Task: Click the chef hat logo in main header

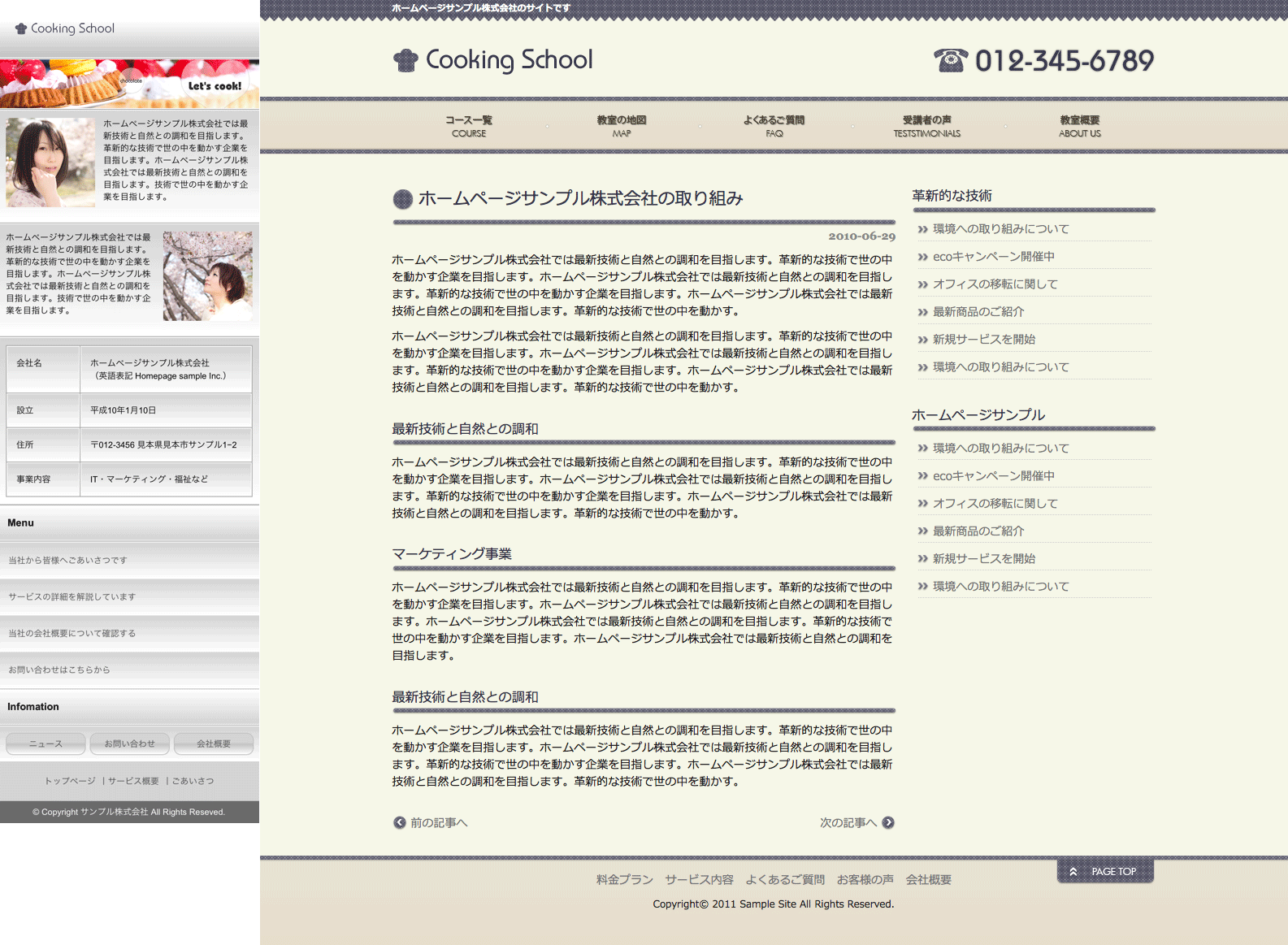Action: (405, 60)
